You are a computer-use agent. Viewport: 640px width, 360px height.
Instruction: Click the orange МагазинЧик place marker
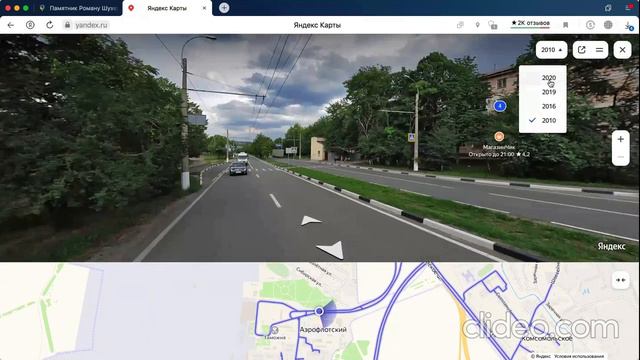click(x=499, y=136)
